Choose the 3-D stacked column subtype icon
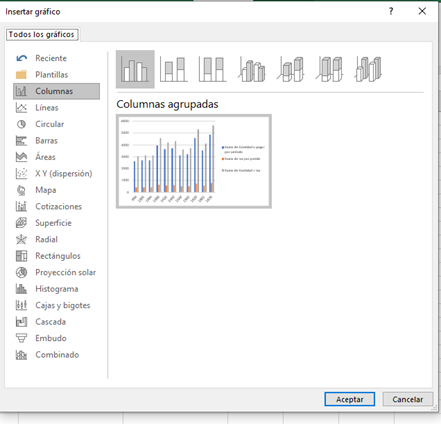Viewport: 441px width, 425px height. click(x=291, y=69)
